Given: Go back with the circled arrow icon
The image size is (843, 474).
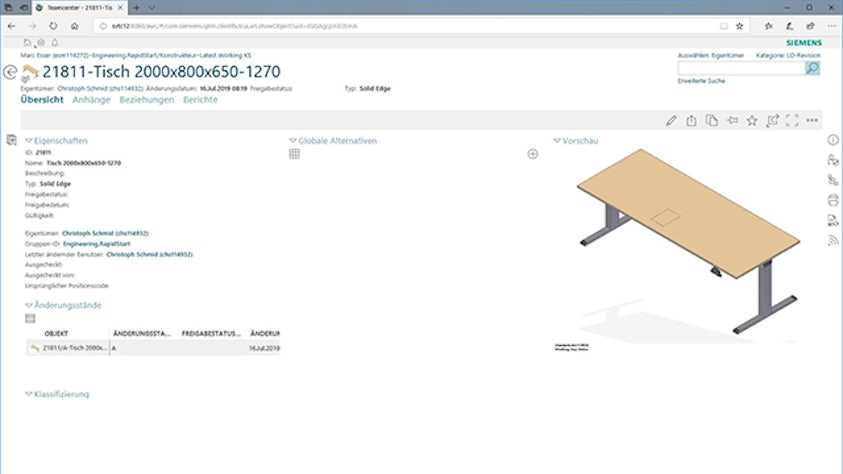Looking at the screenshot, I should pos(10,72).
